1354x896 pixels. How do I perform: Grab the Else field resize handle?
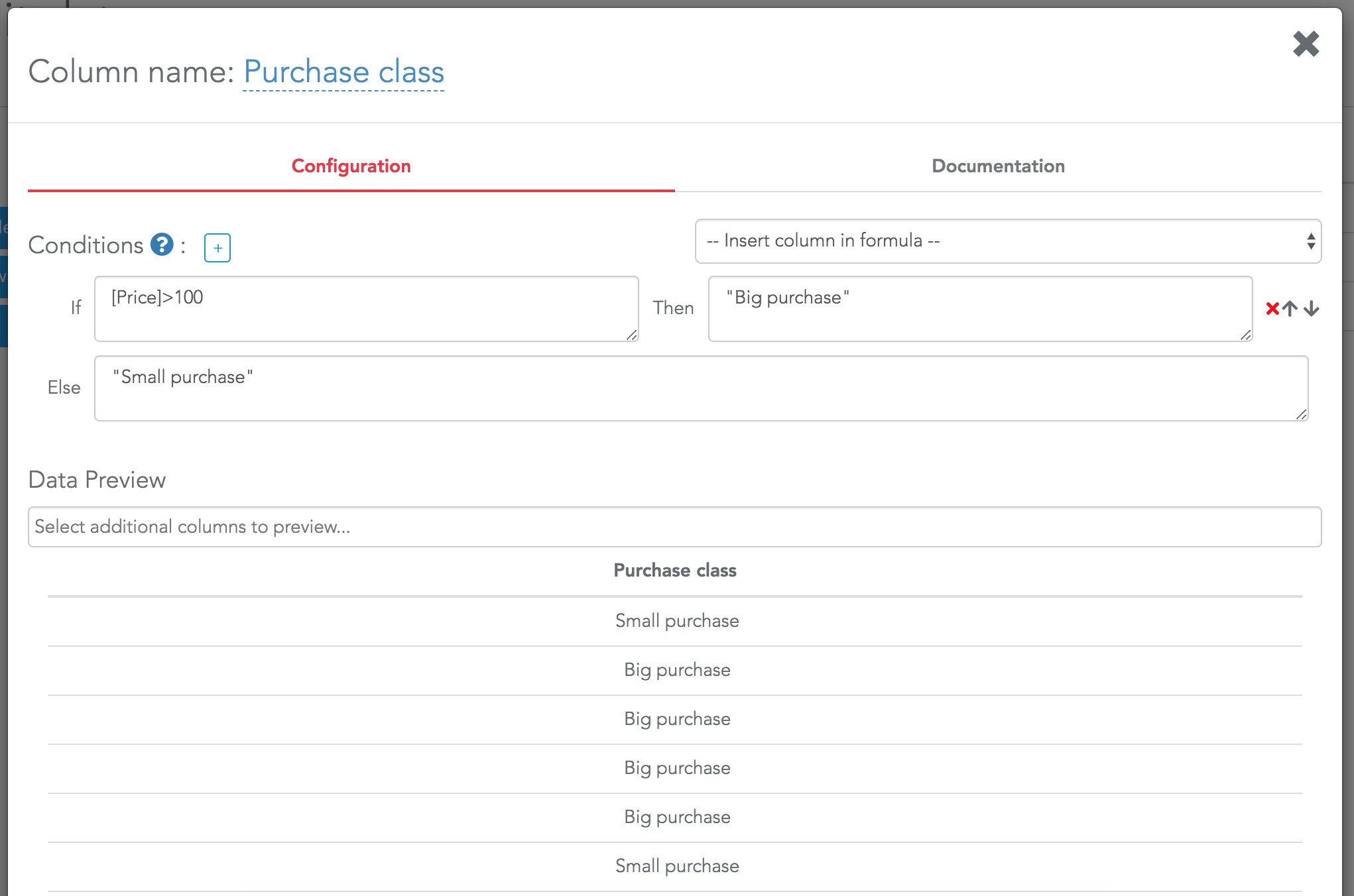[1302, 415]
